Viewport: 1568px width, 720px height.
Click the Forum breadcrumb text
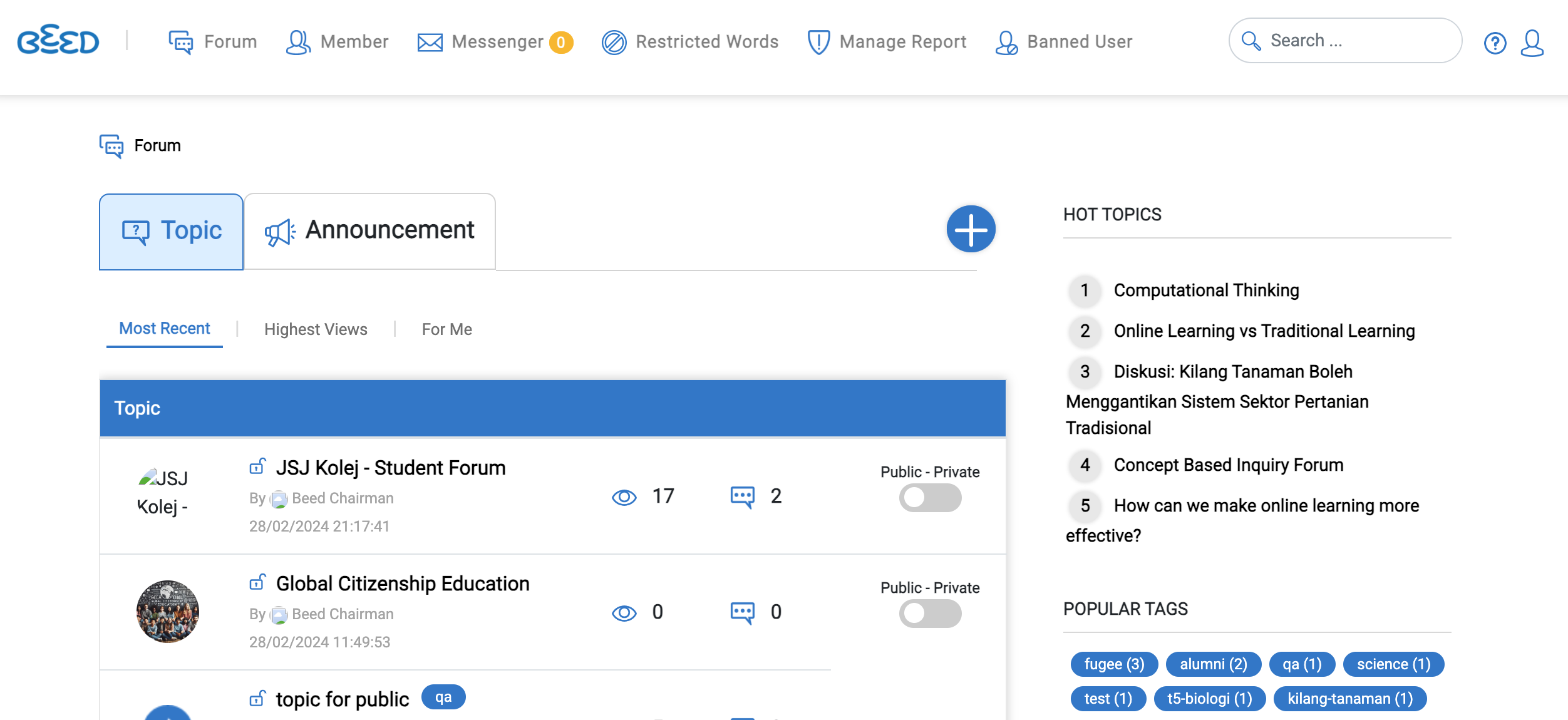(157, 145)
